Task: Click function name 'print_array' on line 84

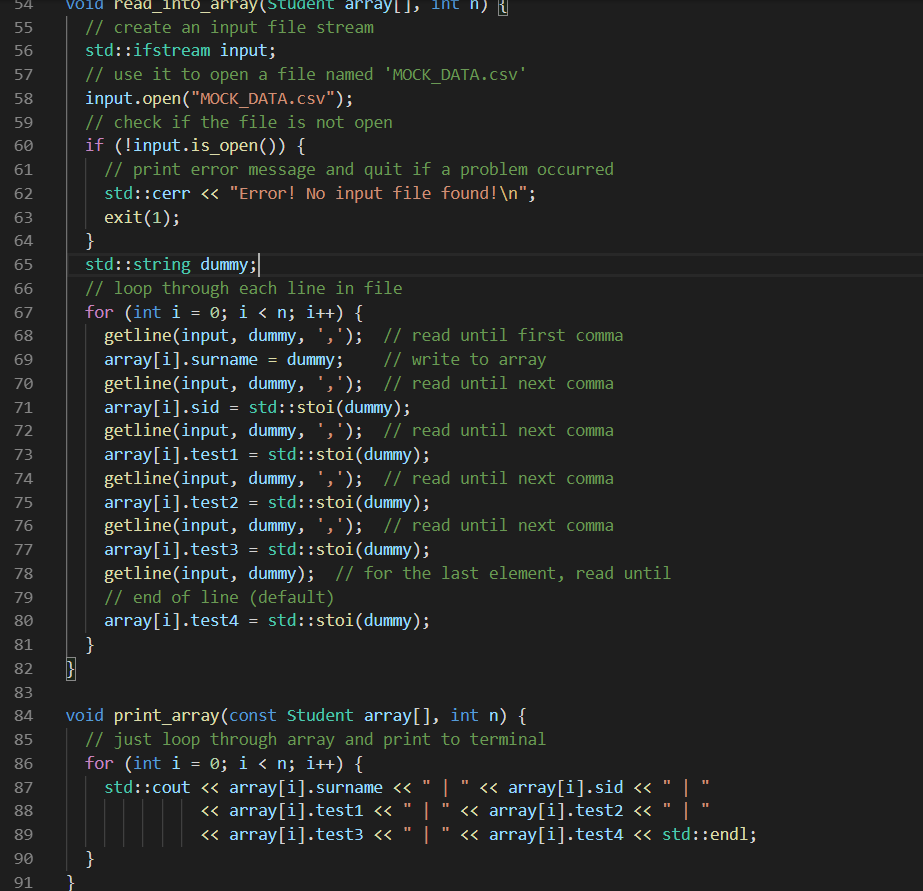Action: click(167, 716)
